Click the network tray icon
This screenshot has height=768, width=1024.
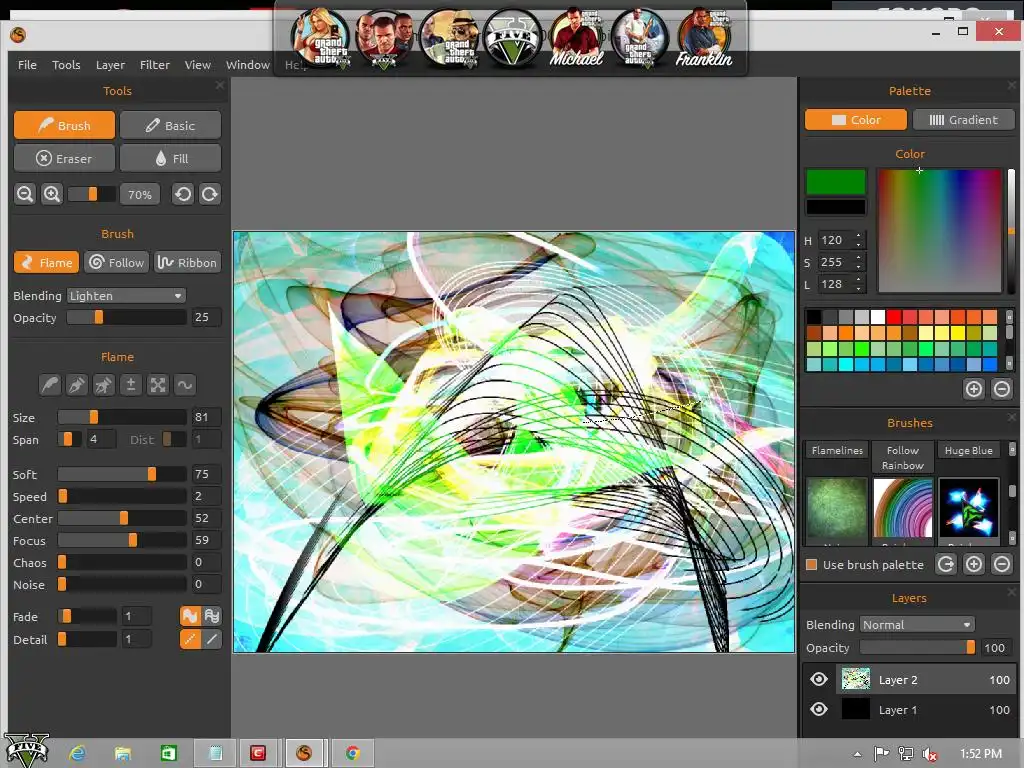click(906, 754)
